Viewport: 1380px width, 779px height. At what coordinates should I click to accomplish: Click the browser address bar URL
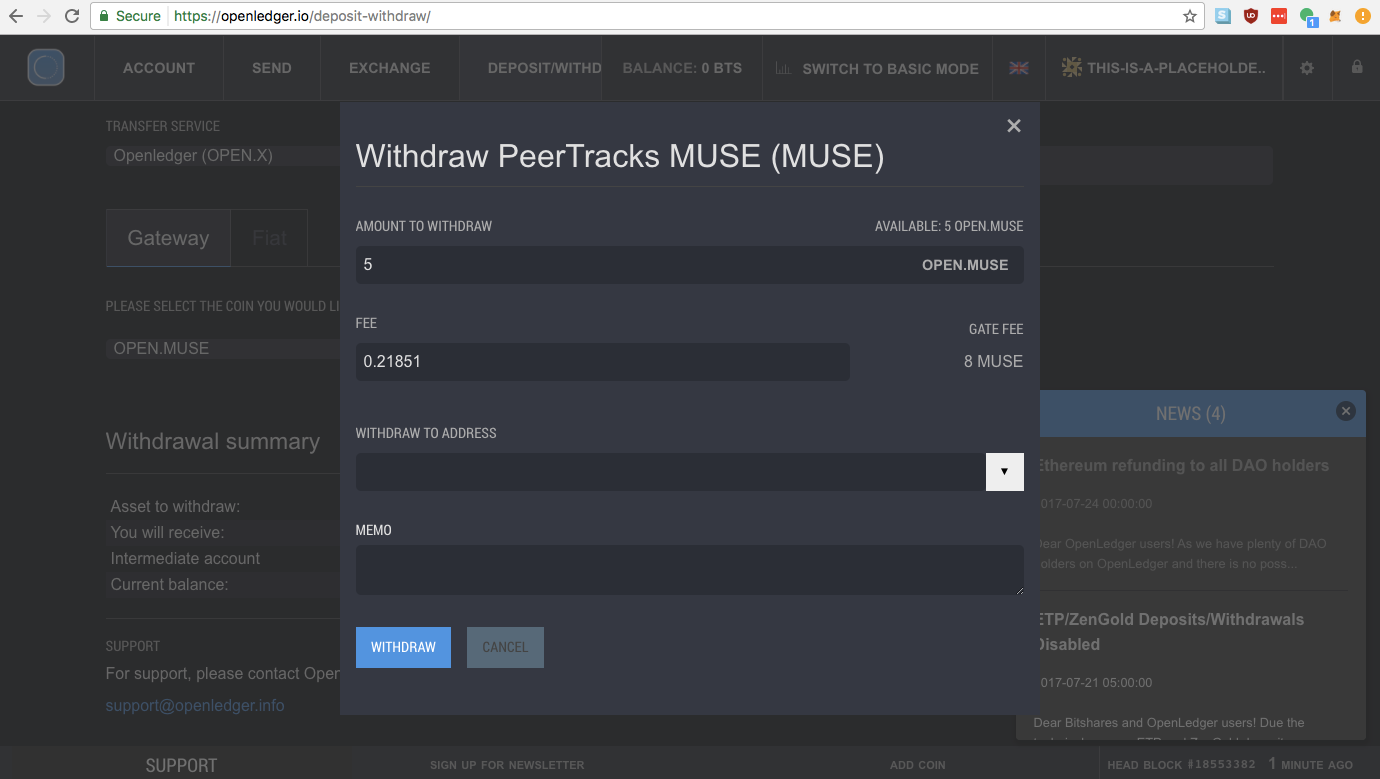[302, 16]
